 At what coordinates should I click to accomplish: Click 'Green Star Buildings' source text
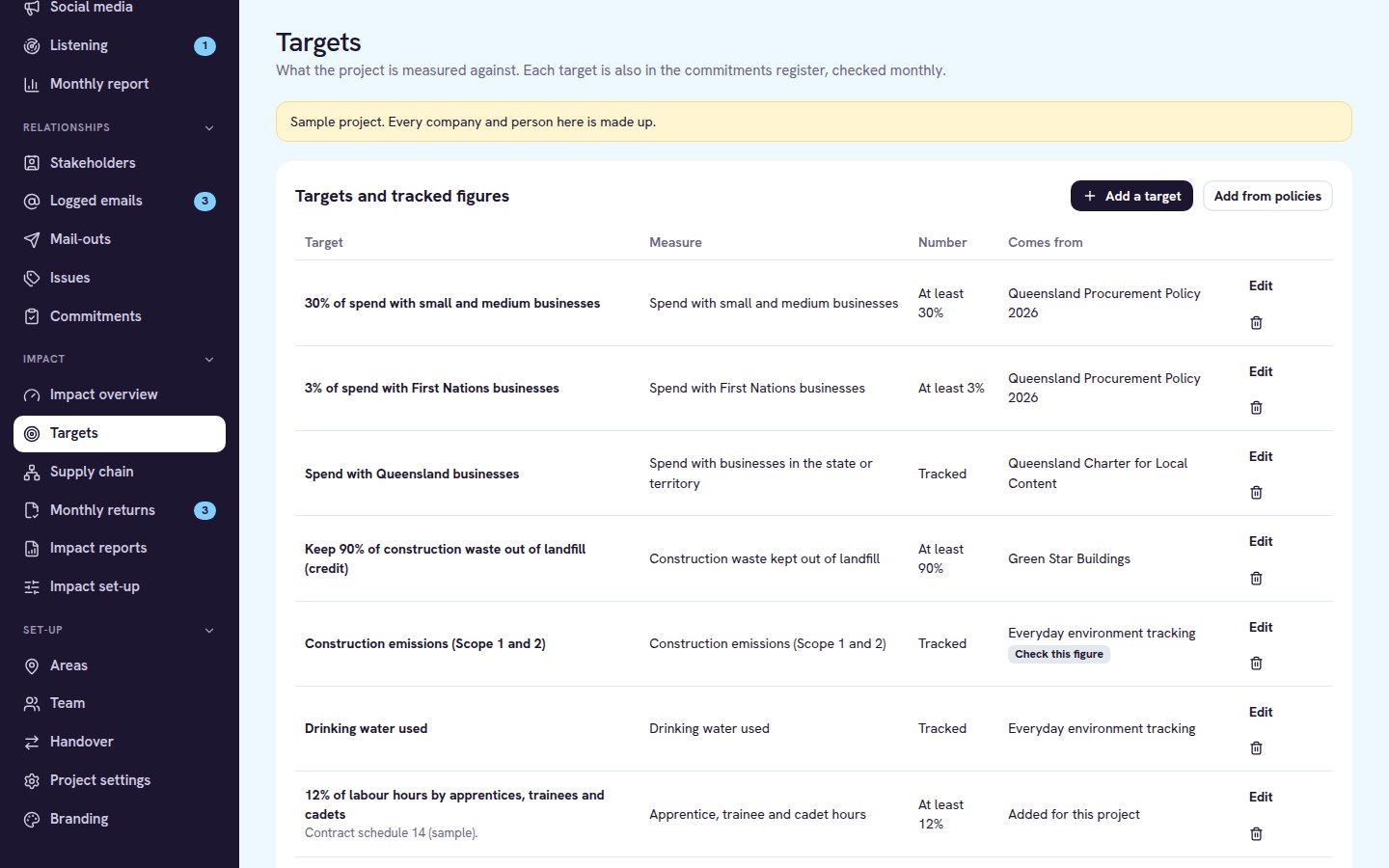tap(1069, 558)
